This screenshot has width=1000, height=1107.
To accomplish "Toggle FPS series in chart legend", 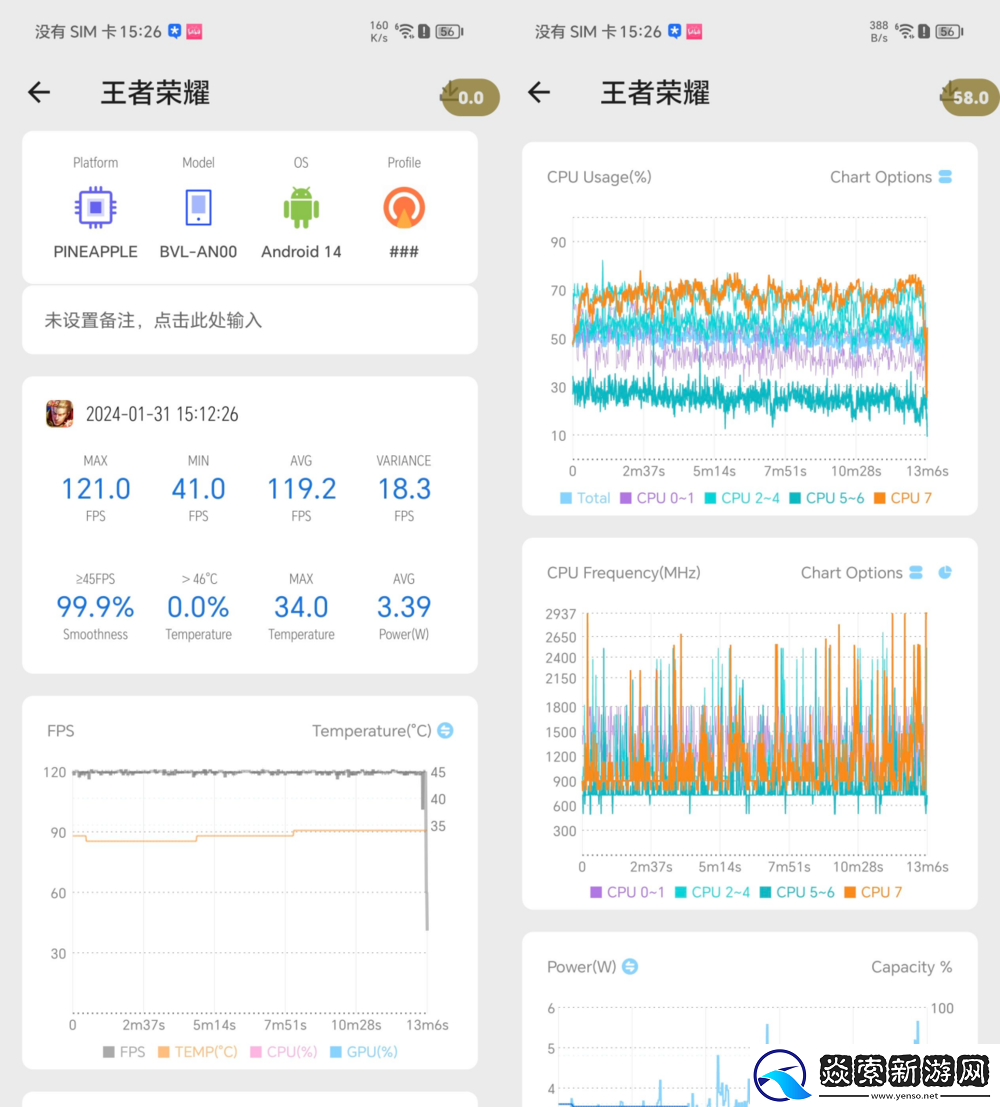I will coord(123,1051).
